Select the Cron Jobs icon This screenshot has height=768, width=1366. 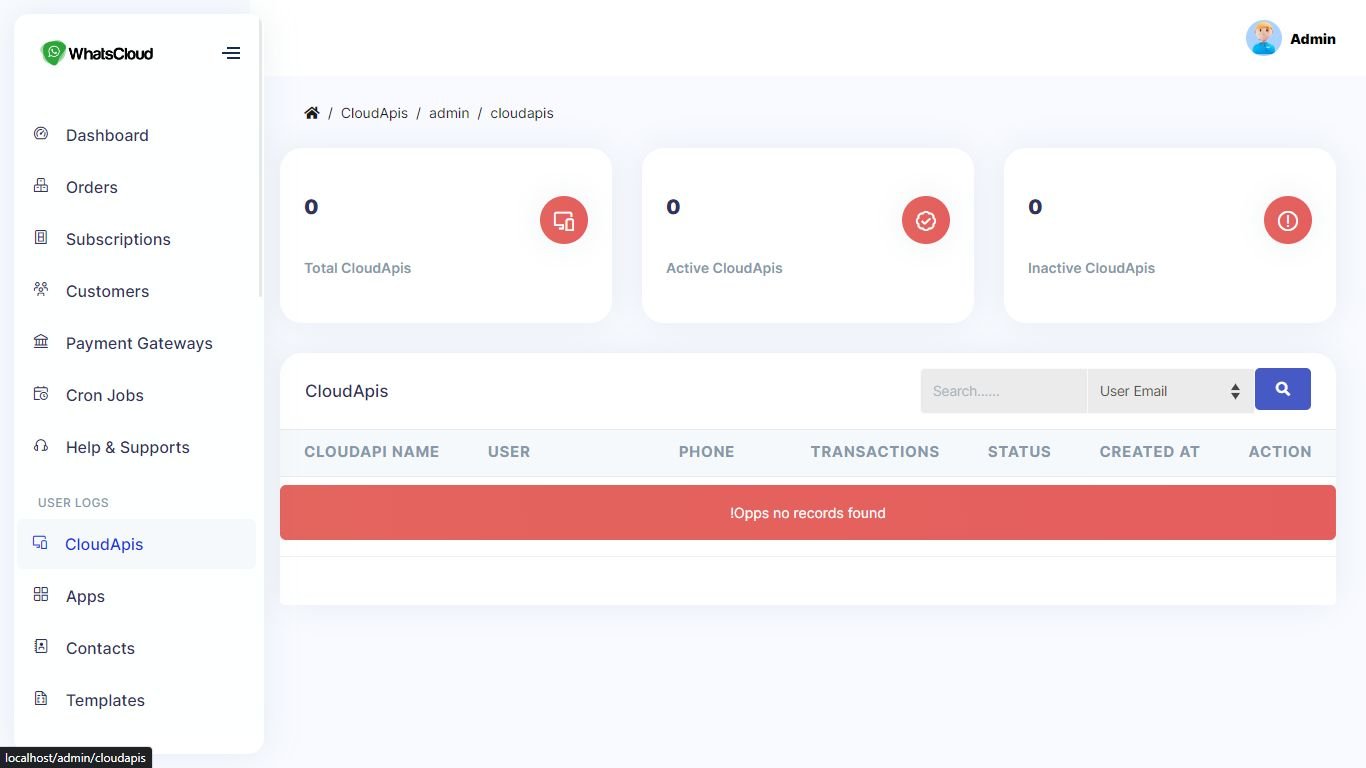pyautogui.click(x=41, y=394)
